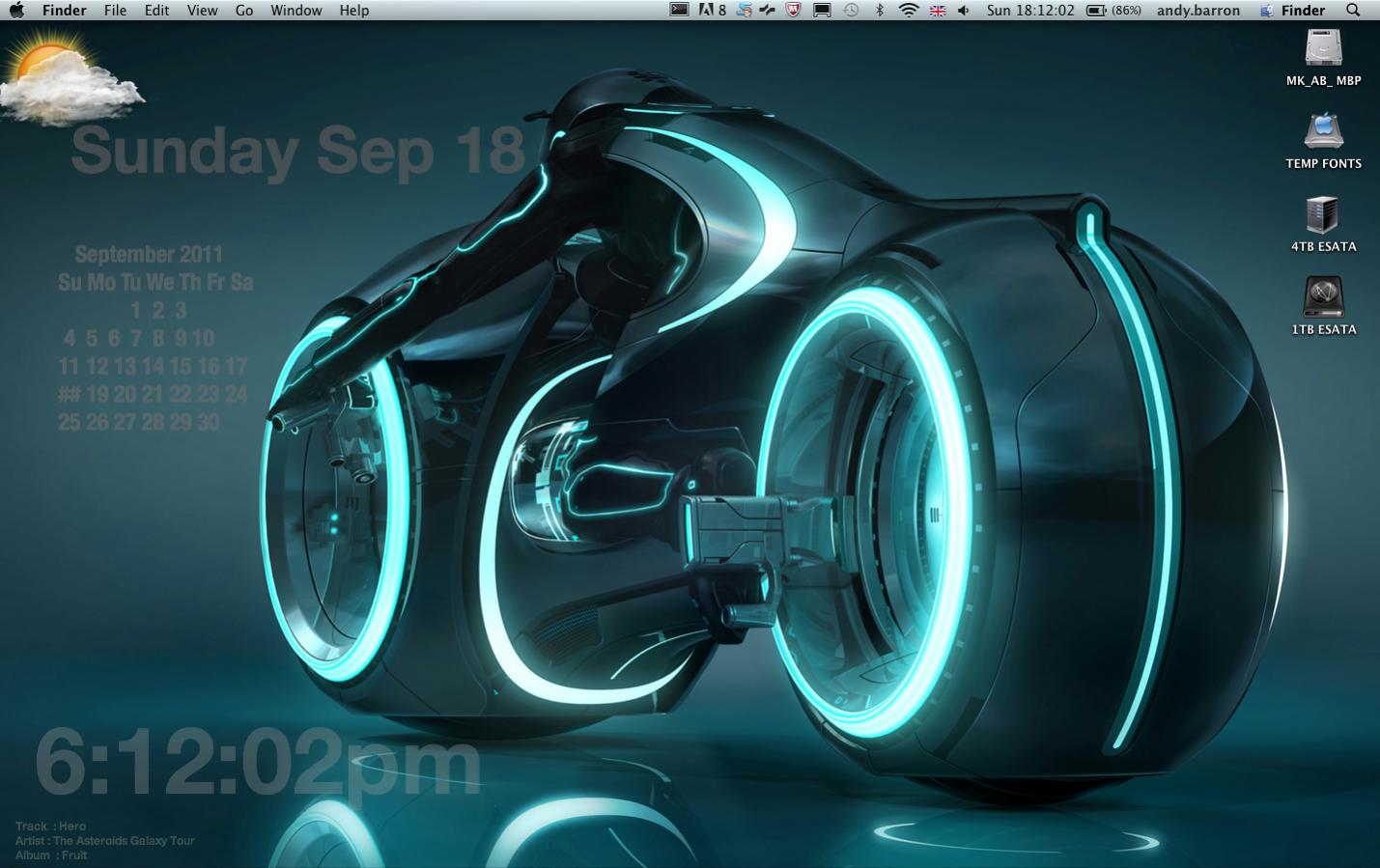Open the Finder menu beside Apple logo
This screenshot has width=1380, height=868.
[x=64, y=10]
